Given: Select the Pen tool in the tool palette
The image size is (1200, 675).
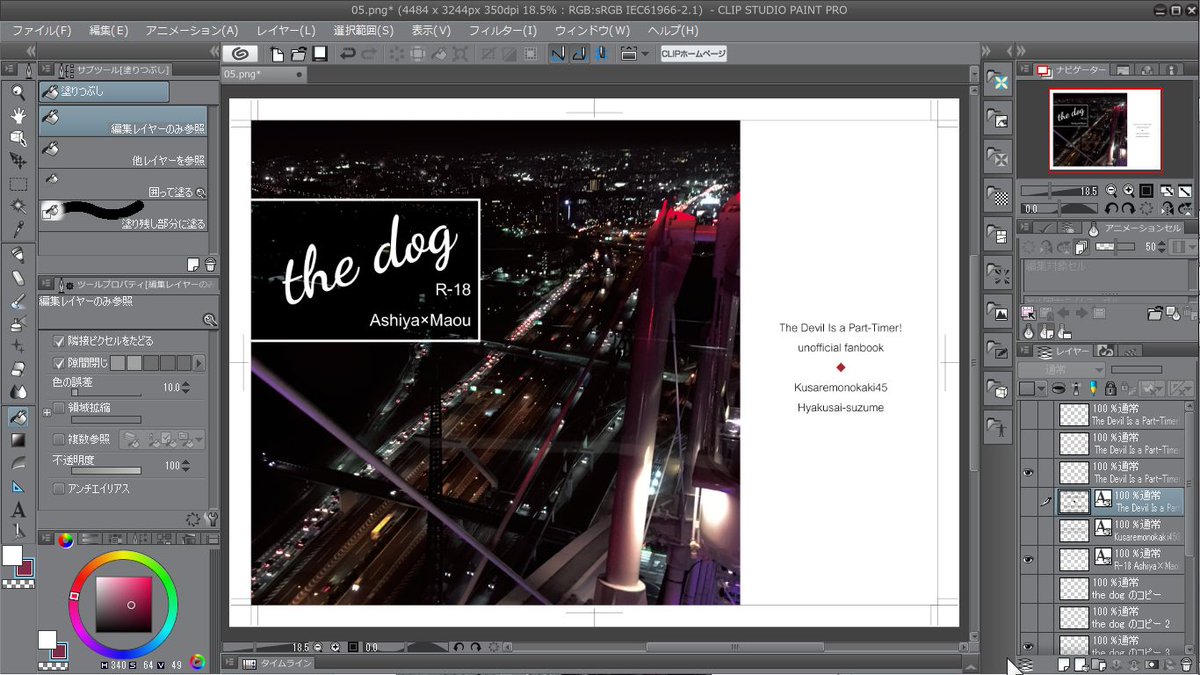Looking at the screenshot, I should [x=18, y=254].
